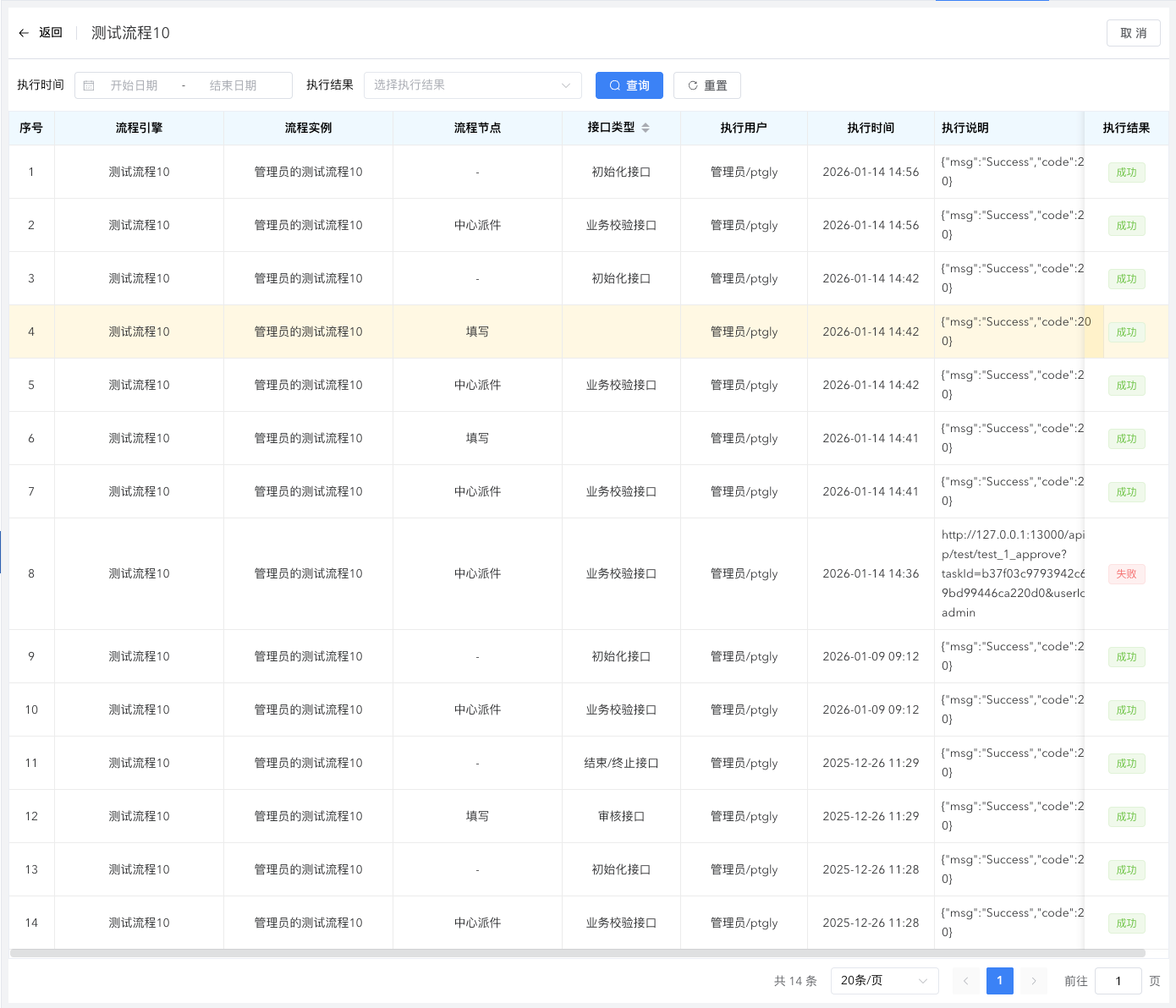
Task: Click the 成功 status tag in row 1
Action: (x=1126, y=173)
